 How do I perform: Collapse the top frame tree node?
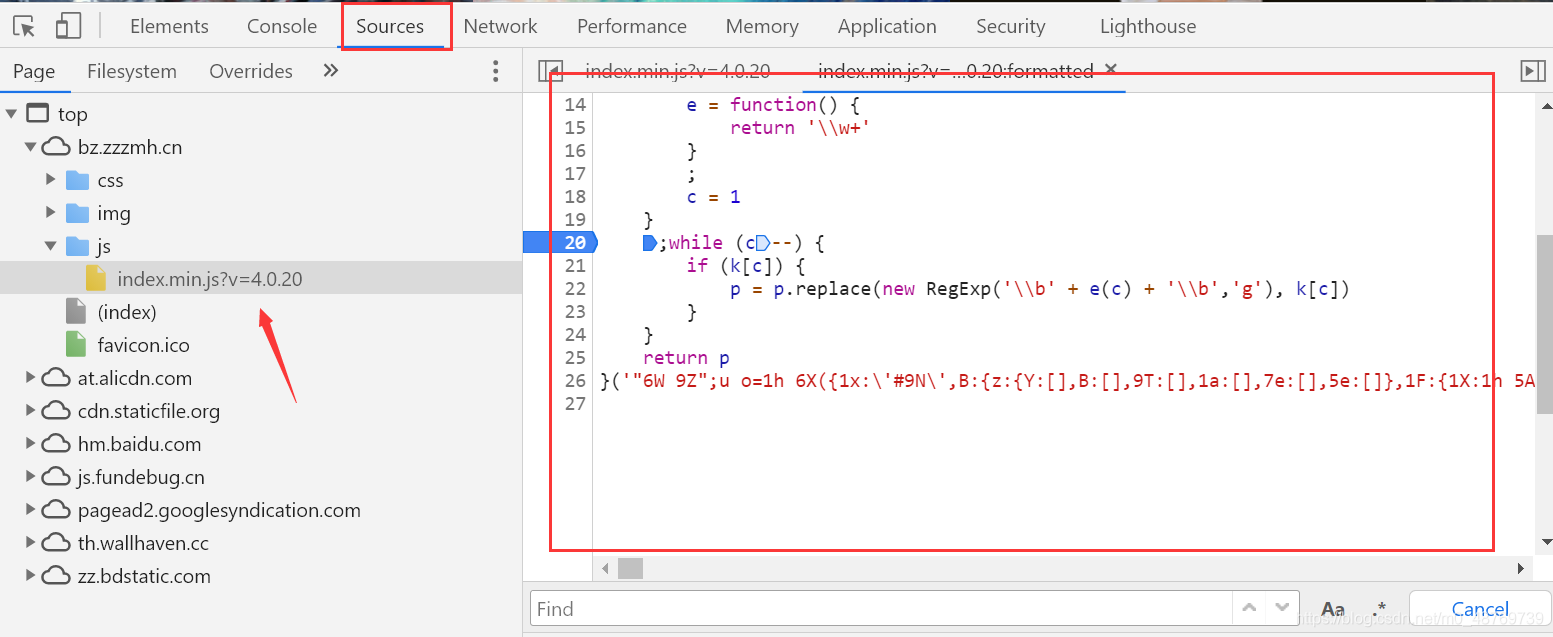point(11,114)
